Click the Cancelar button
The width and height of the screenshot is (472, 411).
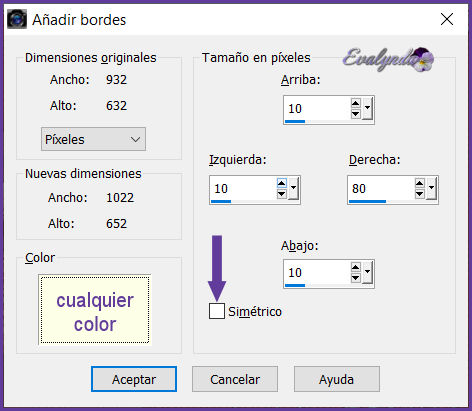pyautogui.click(x=235, y=379)
